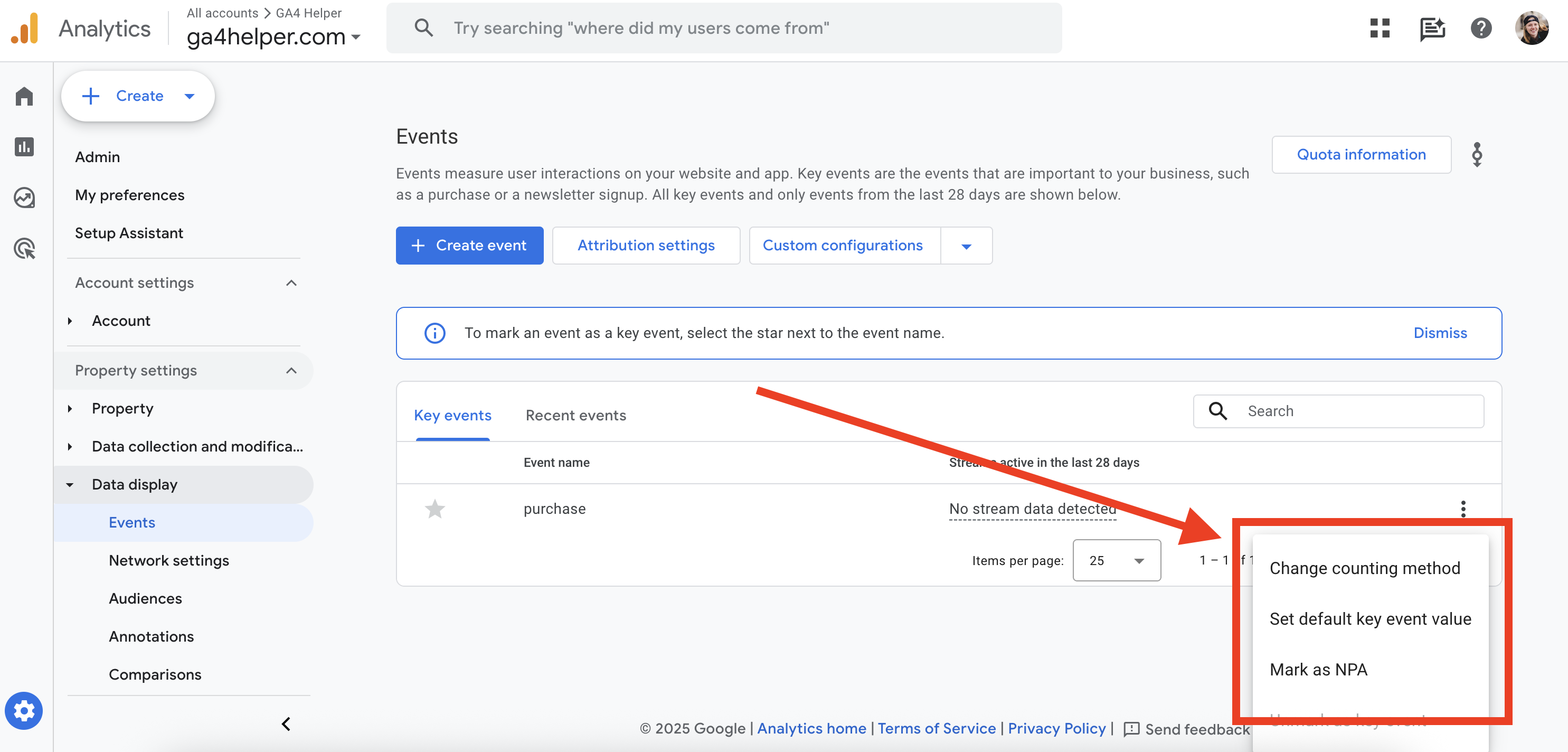Collapse the Account settings section

[291, 283]
